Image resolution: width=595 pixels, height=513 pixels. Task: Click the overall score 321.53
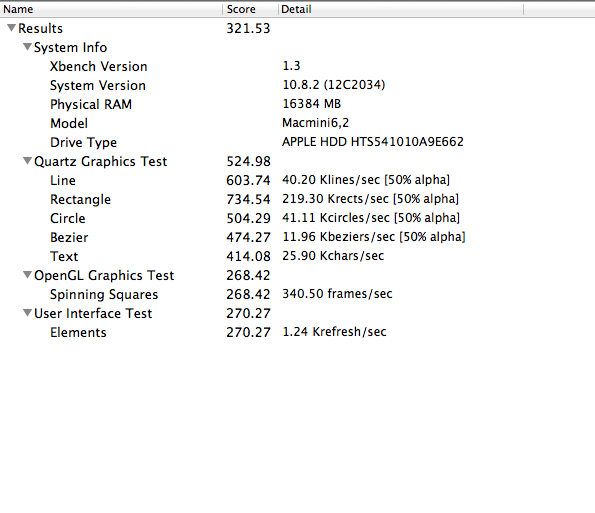[x=248, y=28]
